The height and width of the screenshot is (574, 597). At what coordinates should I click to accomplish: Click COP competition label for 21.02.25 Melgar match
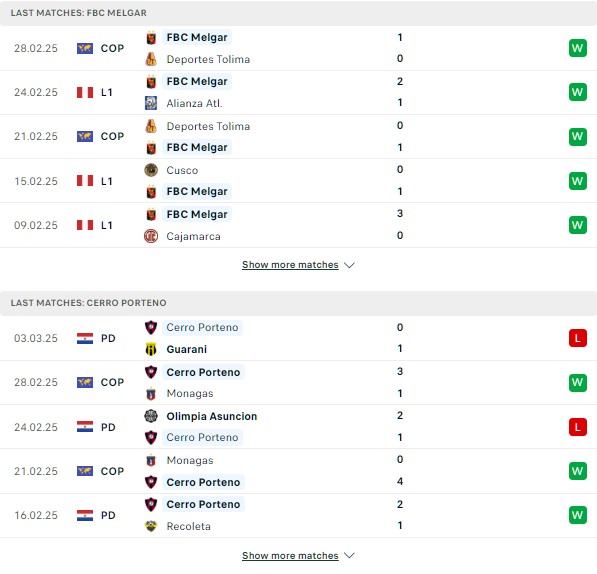point(112,136)
